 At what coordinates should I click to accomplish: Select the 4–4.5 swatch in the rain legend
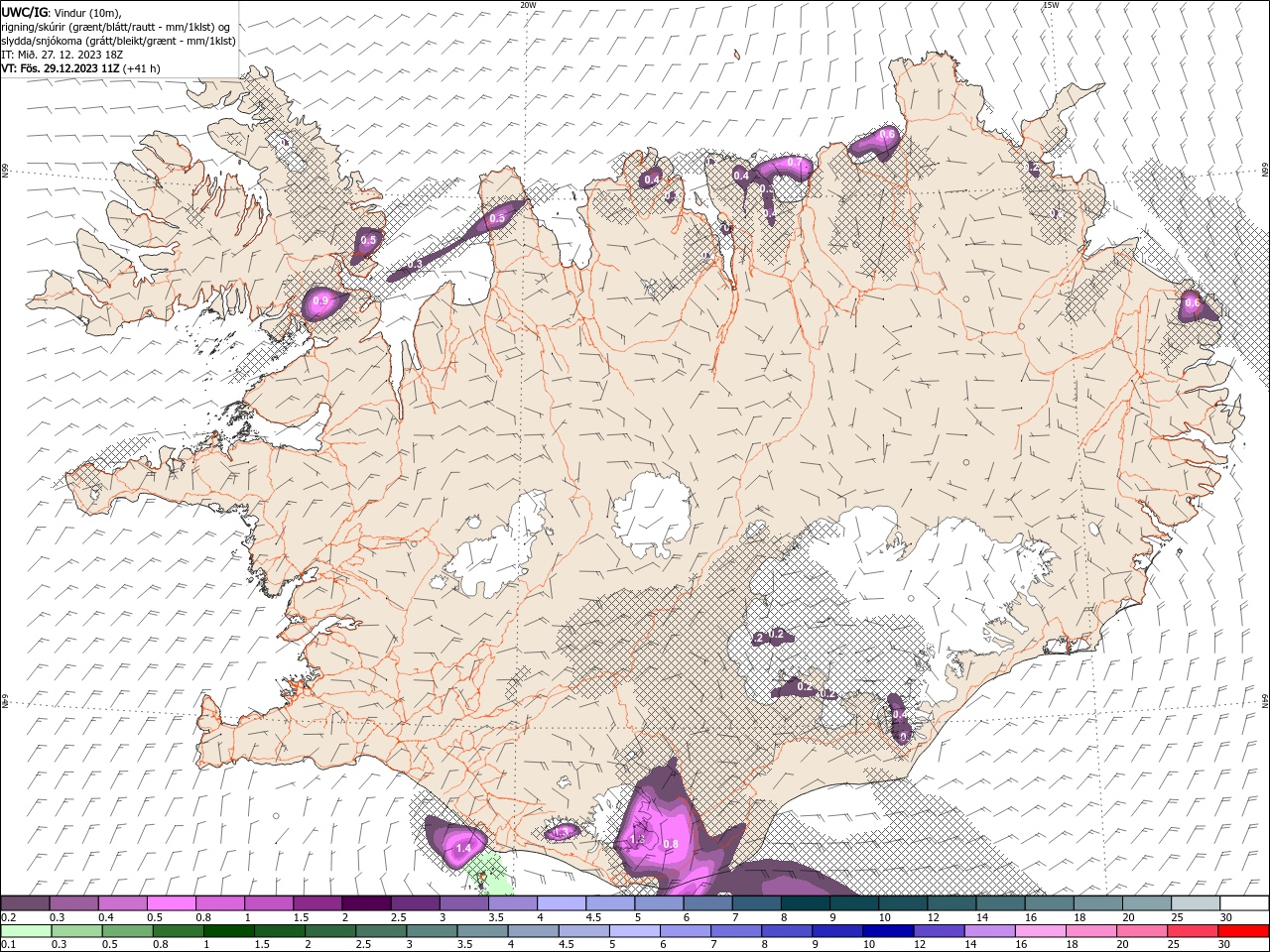532,931
